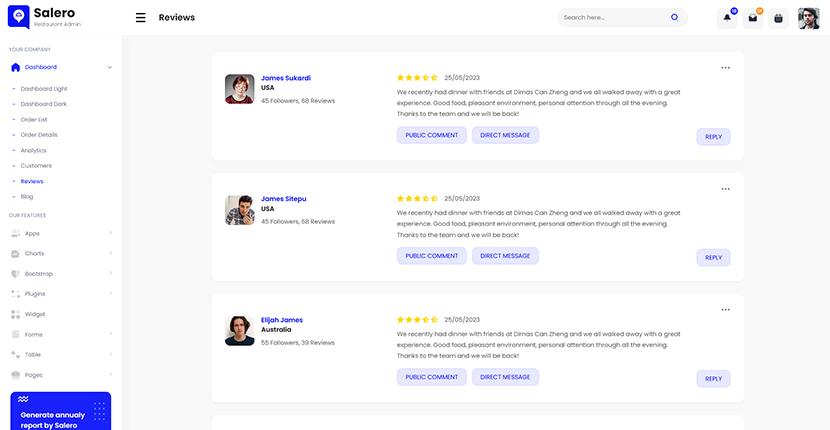Select Analytics in the sidebar
Screen dimensions: 830x430
click(33, 150)
